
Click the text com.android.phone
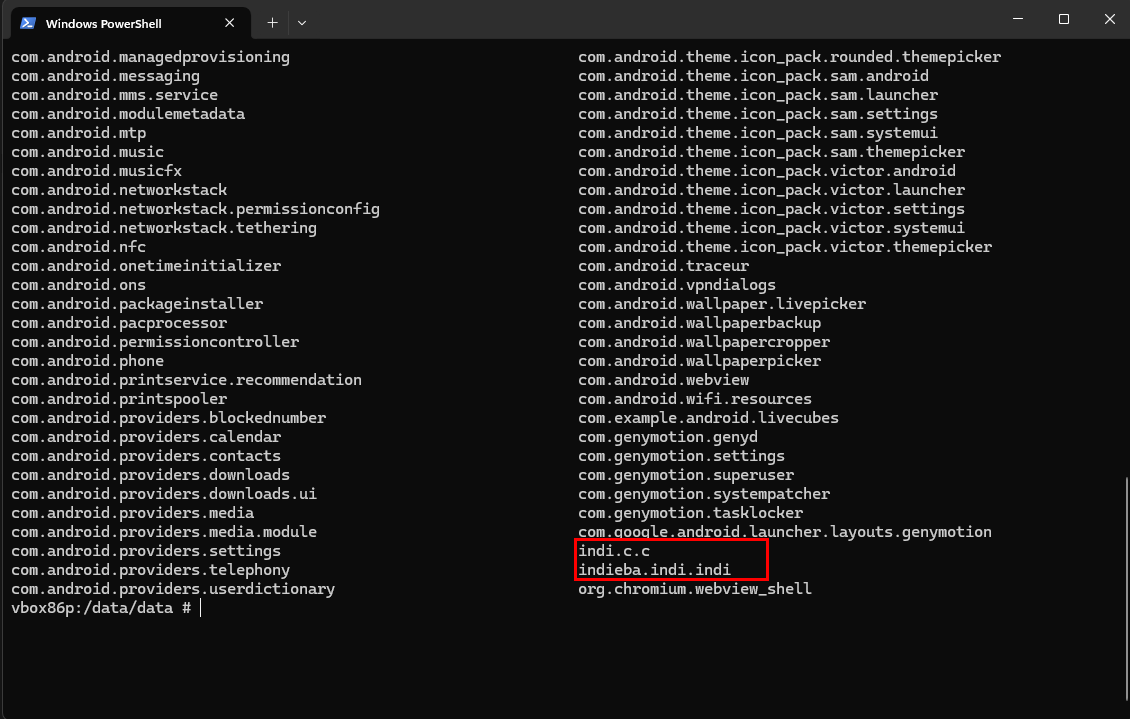coord(87,361)
